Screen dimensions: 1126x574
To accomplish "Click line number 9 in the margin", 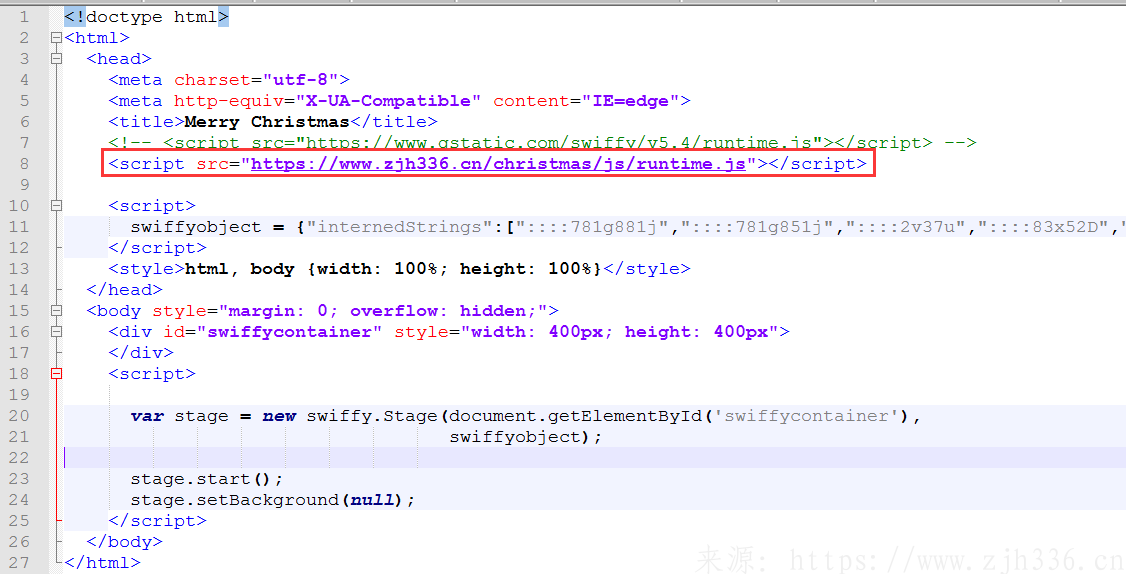I will tap(24, 185).
